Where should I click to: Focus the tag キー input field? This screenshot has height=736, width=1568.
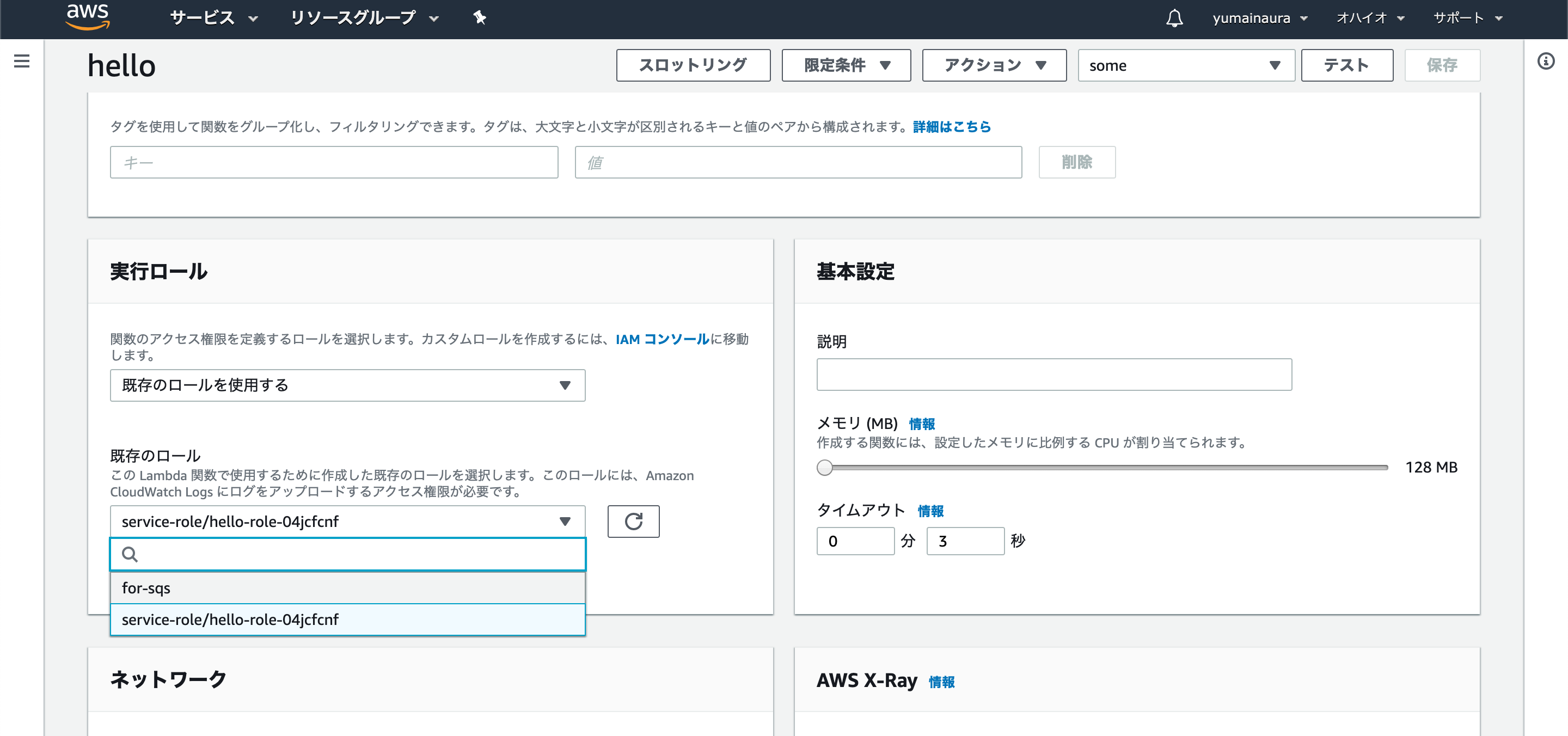pos(334,162)
